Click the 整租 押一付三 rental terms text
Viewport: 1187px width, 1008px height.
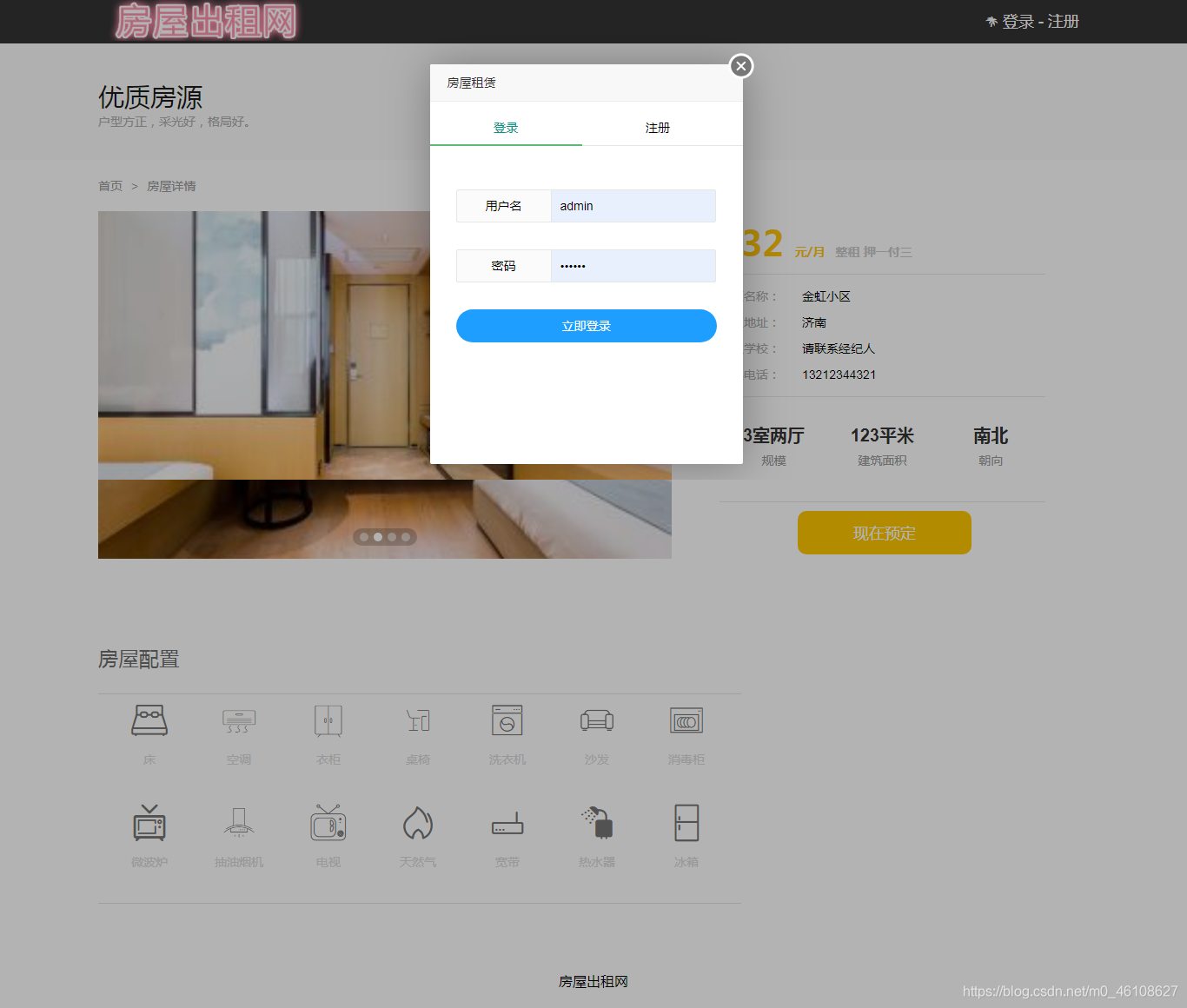[x=873, y=252]
